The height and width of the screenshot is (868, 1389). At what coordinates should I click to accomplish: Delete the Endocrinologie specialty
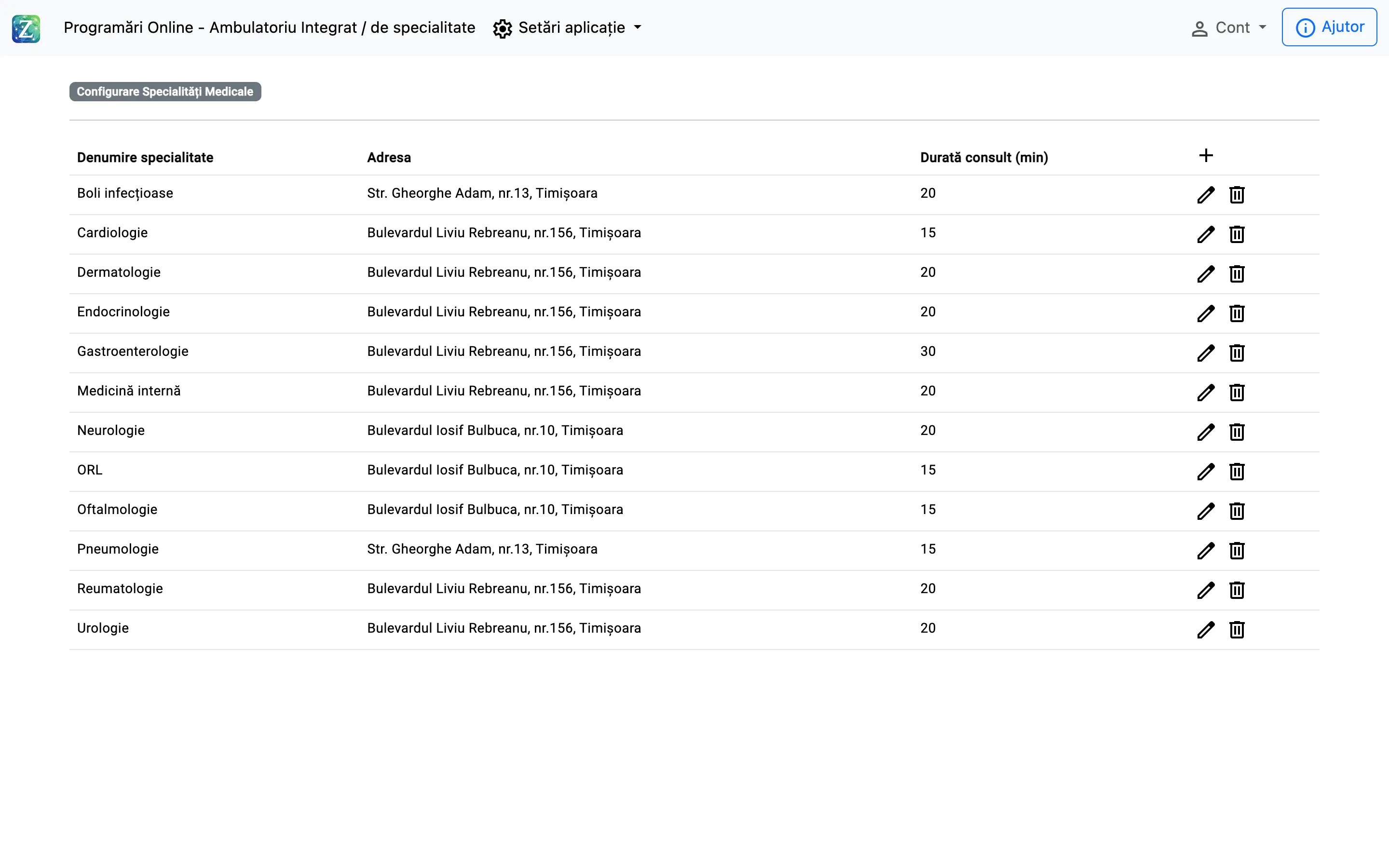tap(1237, 313)
